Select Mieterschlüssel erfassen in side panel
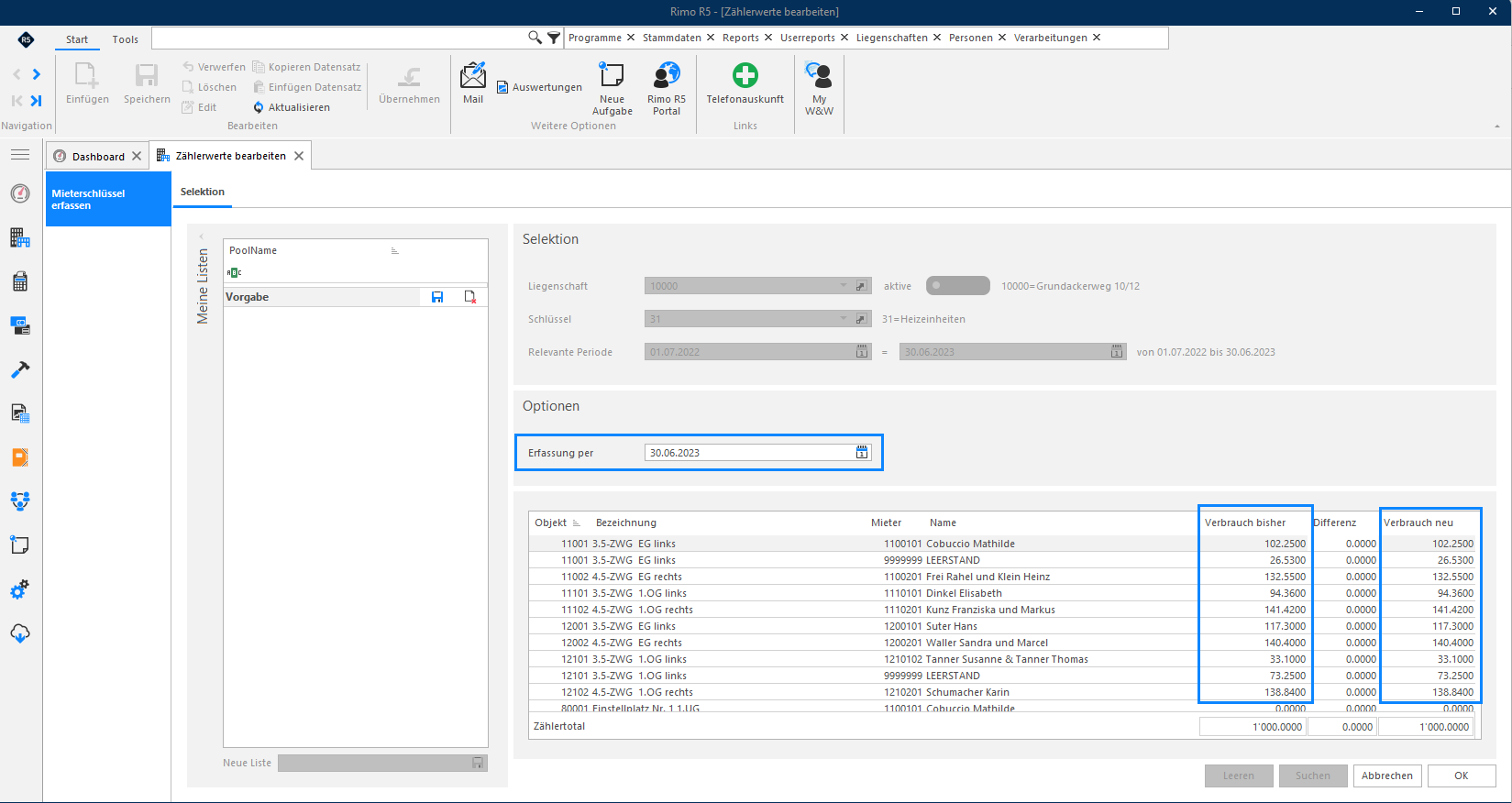This screenshot has height=803, width=1512. (108, 199)
